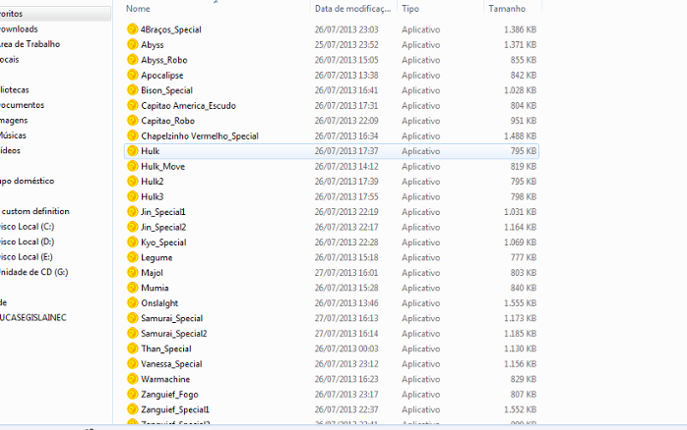Click the Abyss application icon

click(132, 45)
